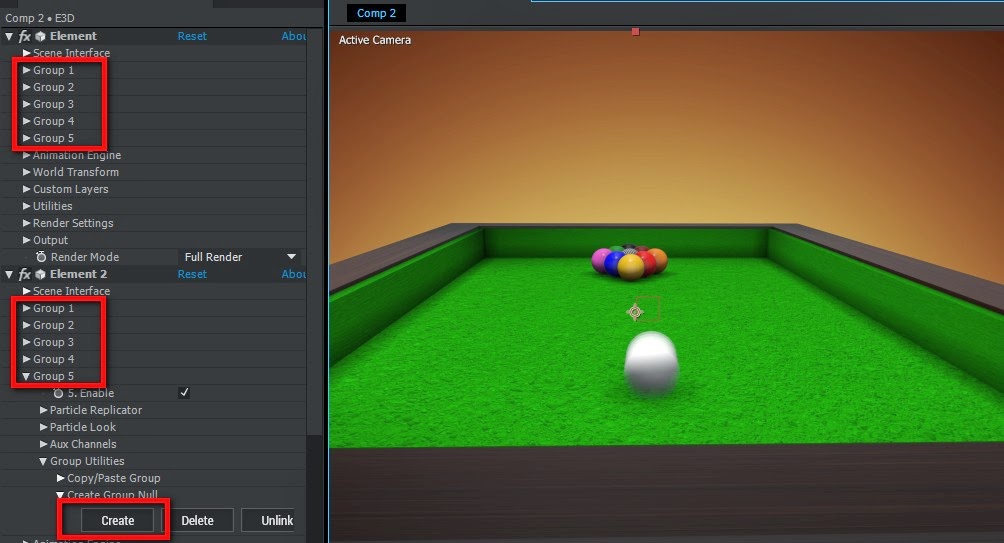The height and width of the screenshot is (543, 1004).
Task: Expand Scene Interface under Element 2
Action: coord(26,291)
